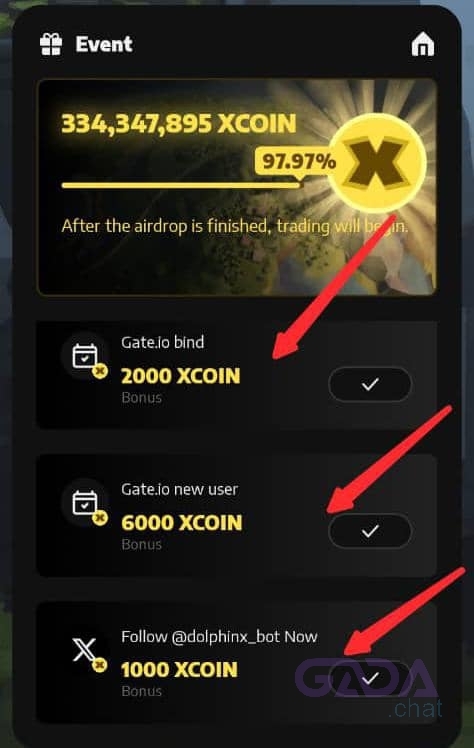The image size is (474, 748).
Task: Click the yellow airdrop progress bar
Action: (182, 185)
